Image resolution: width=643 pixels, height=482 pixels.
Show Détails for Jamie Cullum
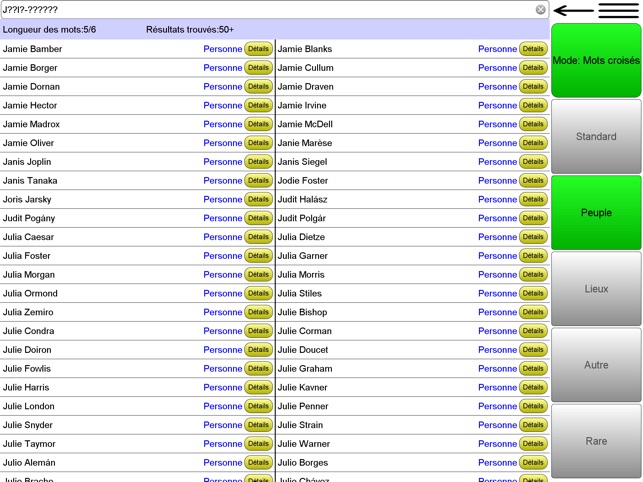point(533,68)
